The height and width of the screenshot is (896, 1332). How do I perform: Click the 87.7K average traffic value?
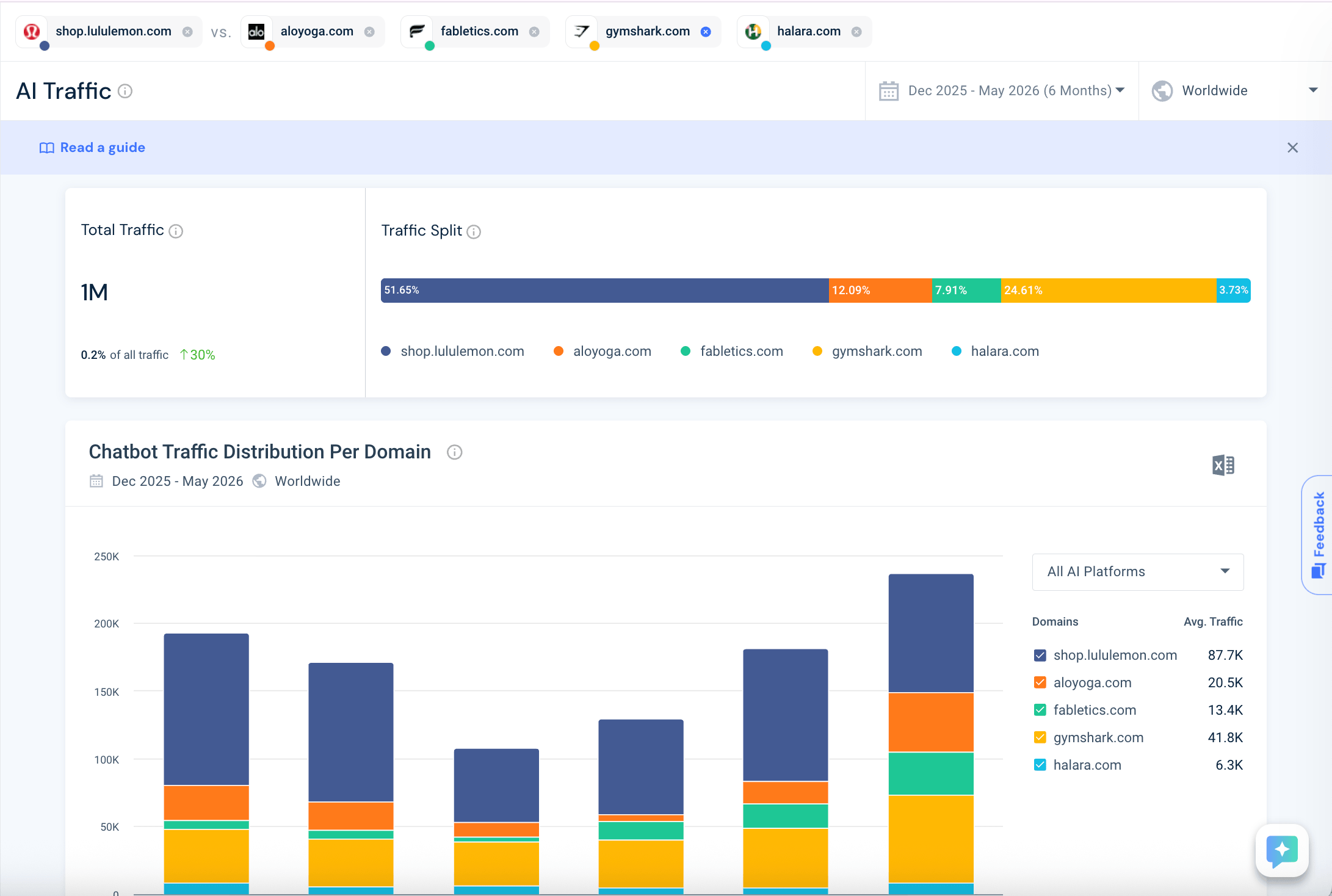1225,656
